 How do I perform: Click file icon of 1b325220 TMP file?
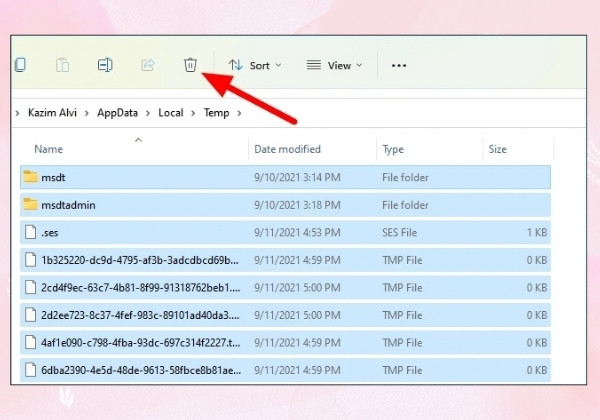(31, 259)
